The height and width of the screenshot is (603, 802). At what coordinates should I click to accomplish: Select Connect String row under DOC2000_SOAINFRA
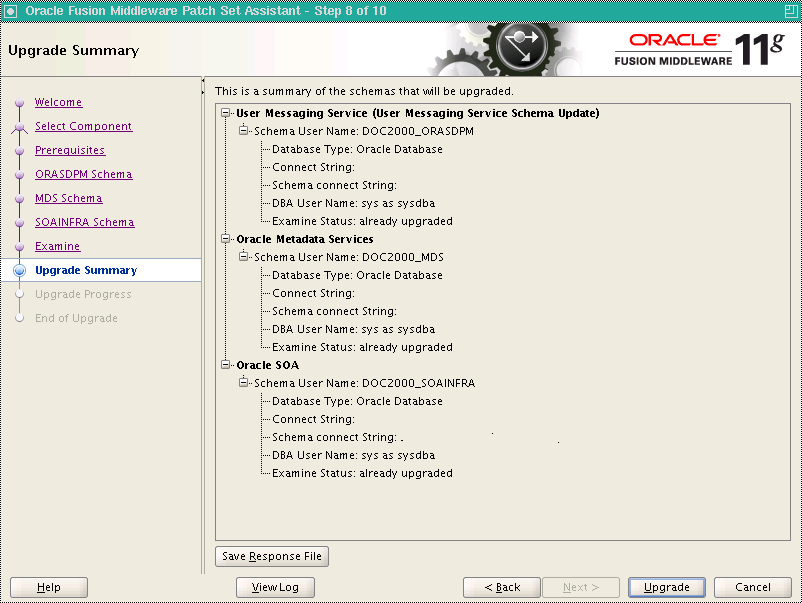[x=313, y=419]
